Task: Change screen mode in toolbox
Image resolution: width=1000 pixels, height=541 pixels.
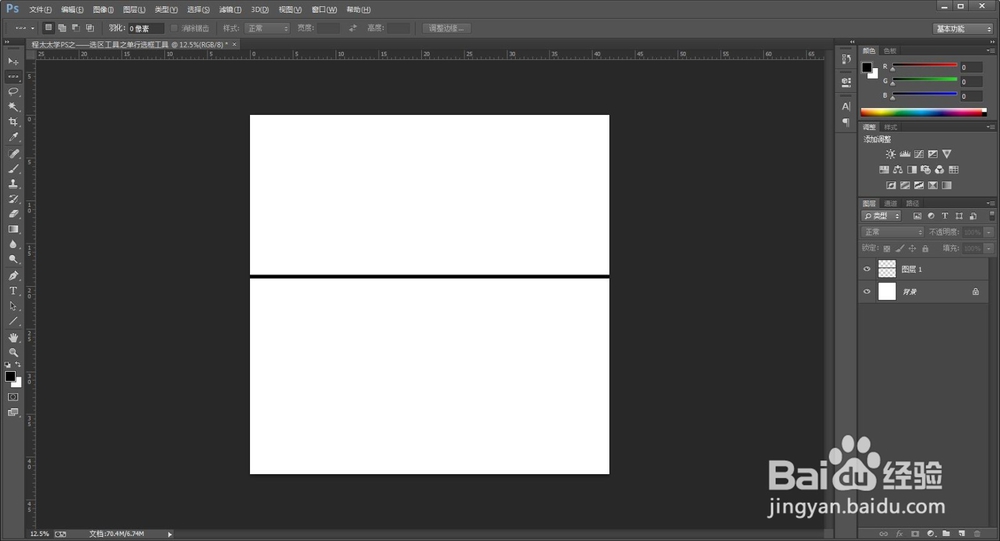Action: tap(13, 412)
